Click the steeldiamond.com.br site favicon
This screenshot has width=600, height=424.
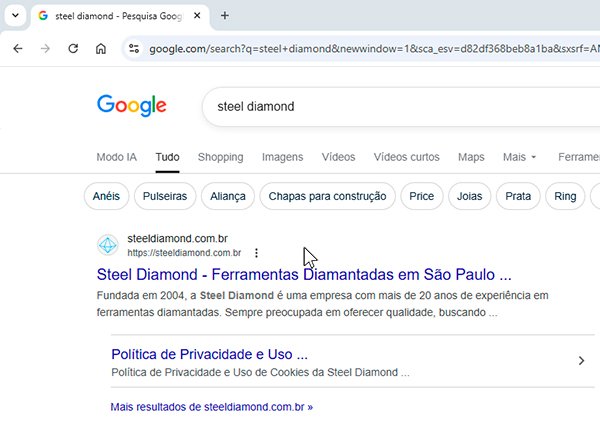(x=108, y=245)
